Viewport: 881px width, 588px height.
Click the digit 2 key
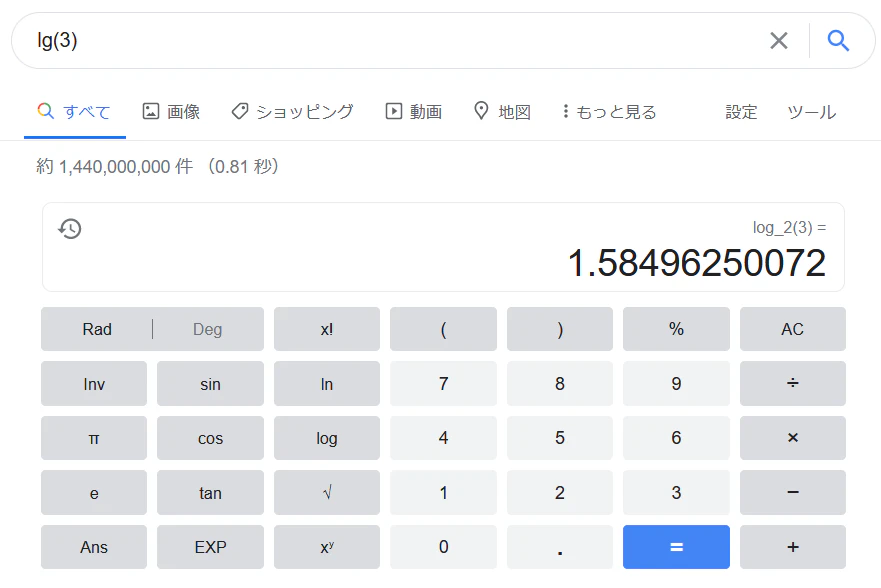coord(560,493)
